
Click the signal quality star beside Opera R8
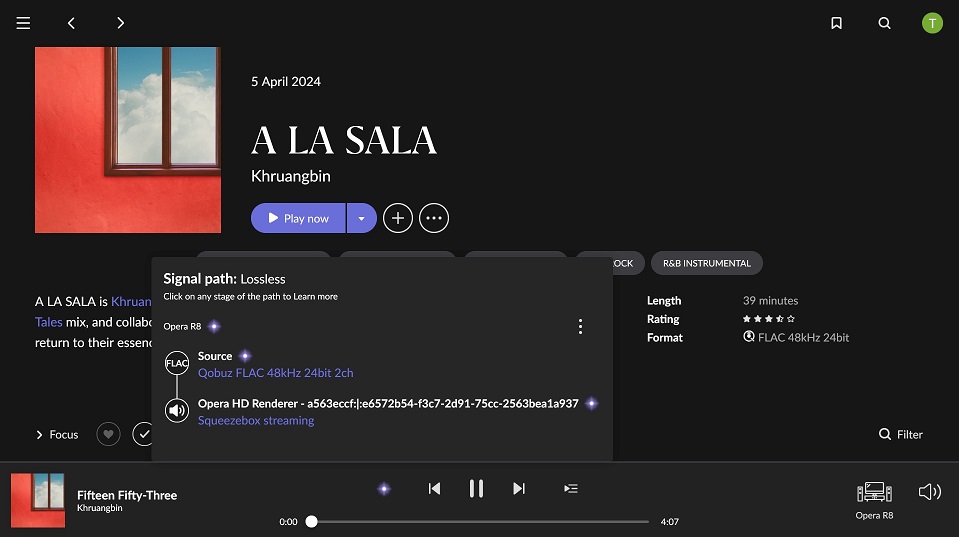(x=214, y=327)
